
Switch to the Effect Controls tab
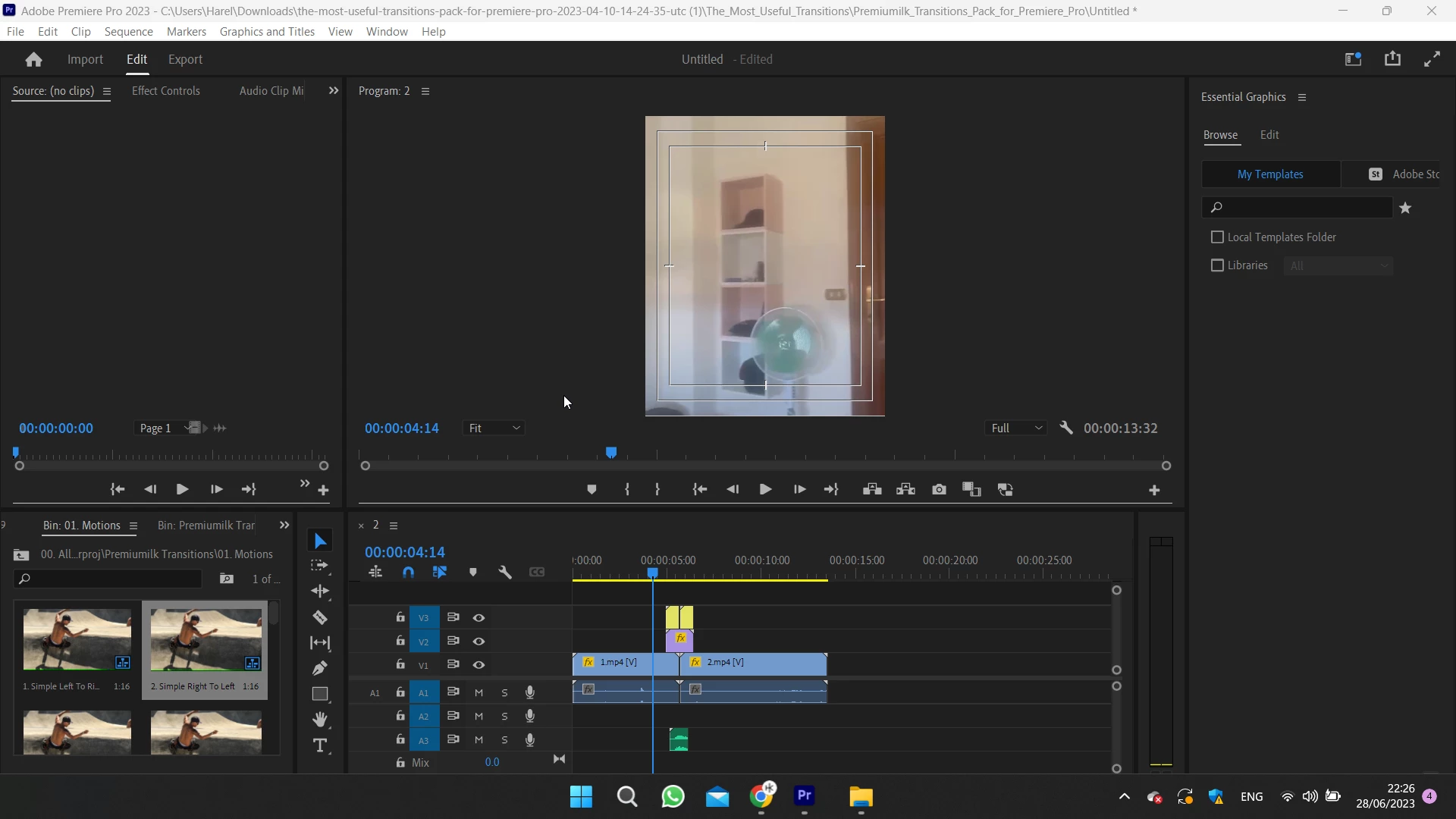tap(166, 90)
